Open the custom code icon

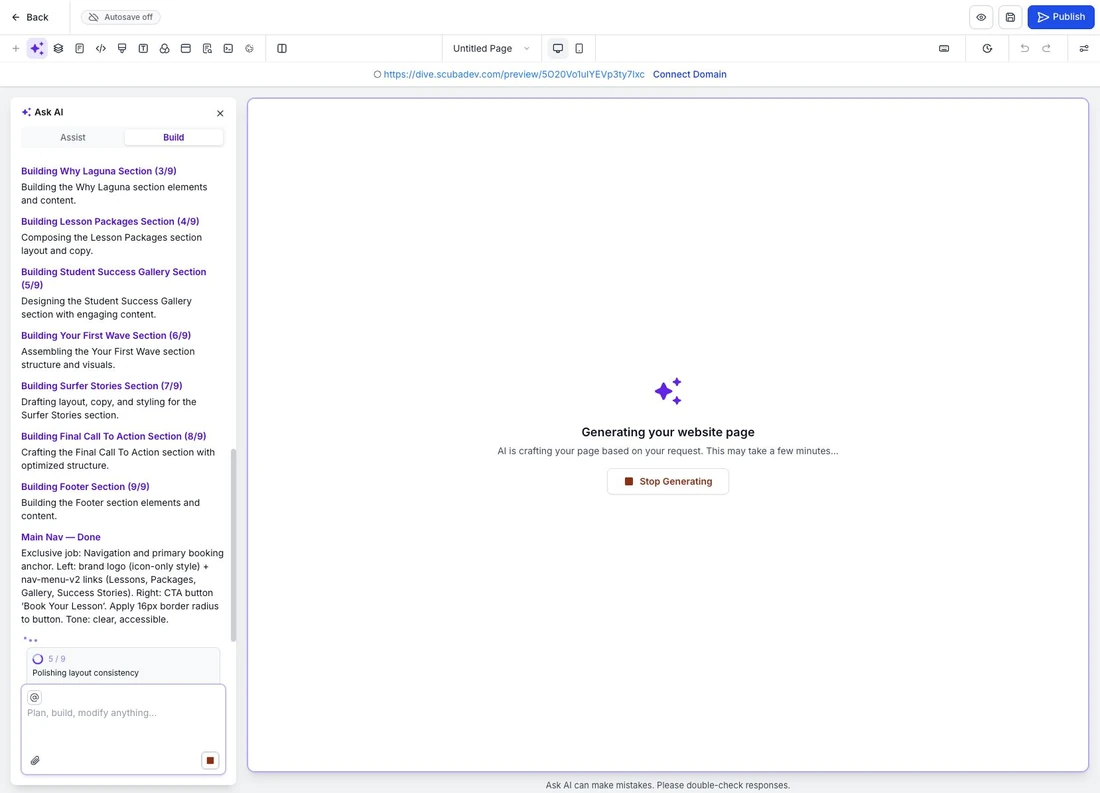100,48
